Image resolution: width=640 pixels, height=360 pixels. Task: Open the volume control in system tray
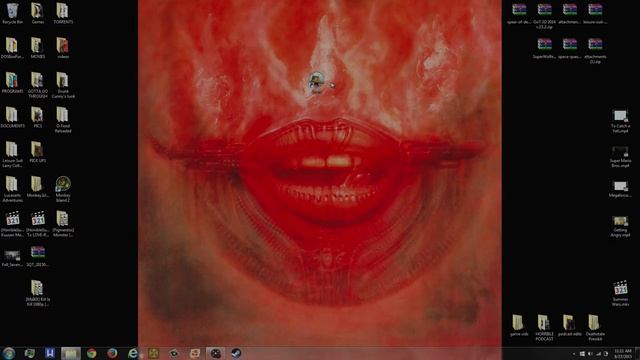(x=590, y=354)
